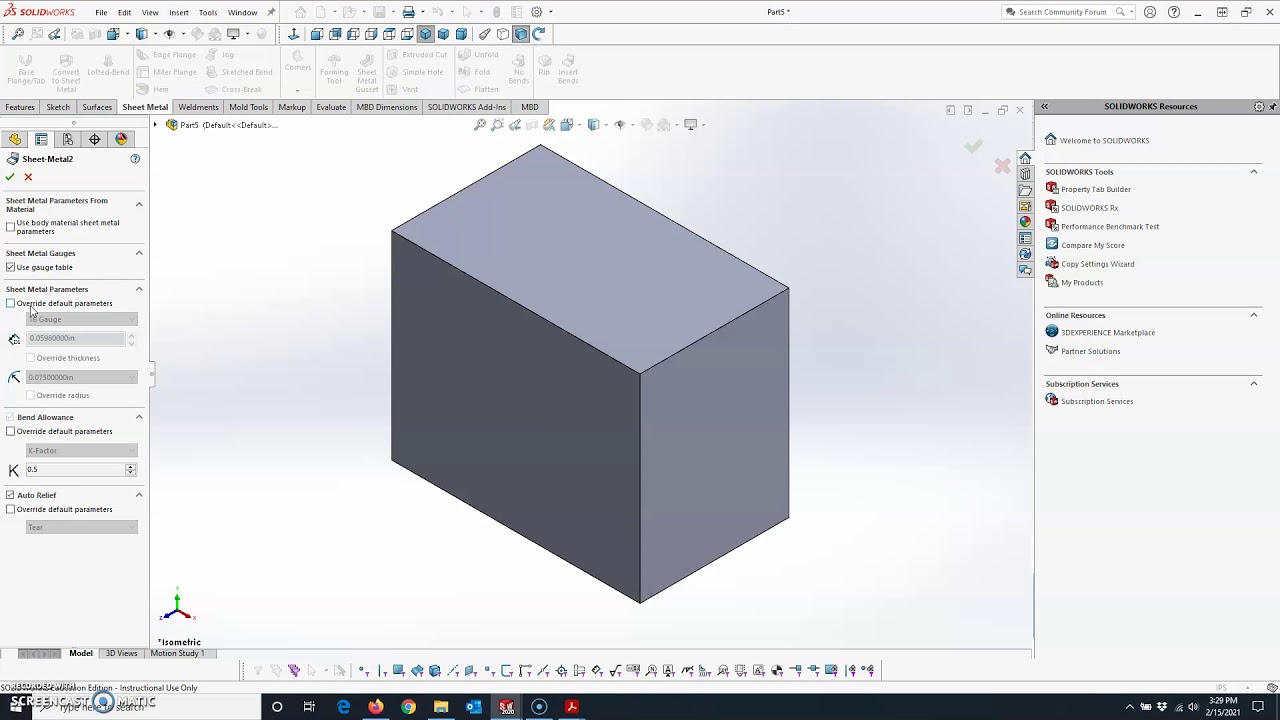Open the File menu
Viewport: 1280px width, 720px height.
101,12
